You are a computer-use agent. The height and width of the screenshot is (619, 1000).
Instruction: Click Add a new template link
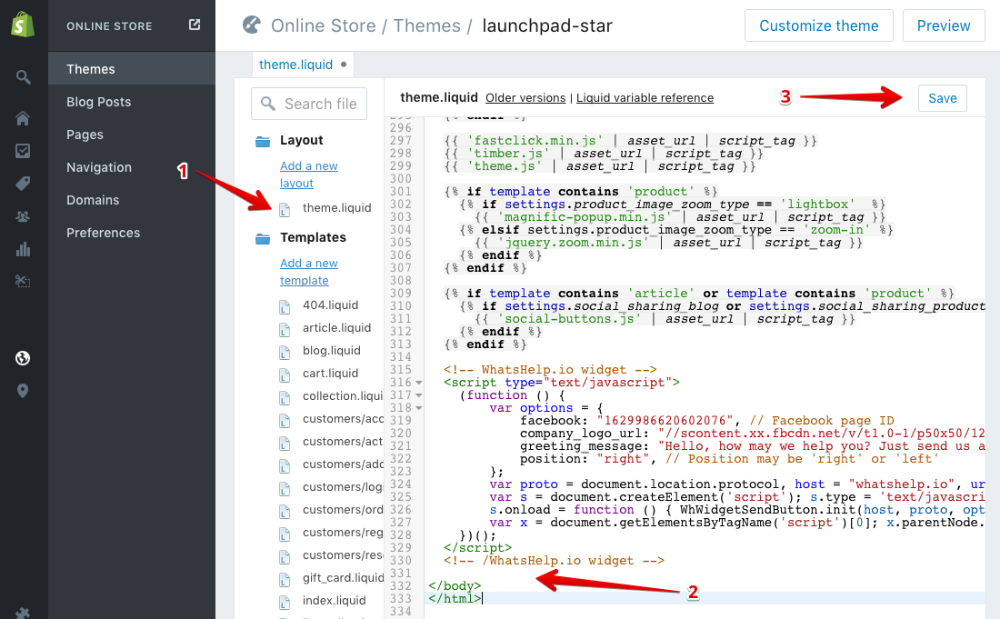tap(309, 272)
